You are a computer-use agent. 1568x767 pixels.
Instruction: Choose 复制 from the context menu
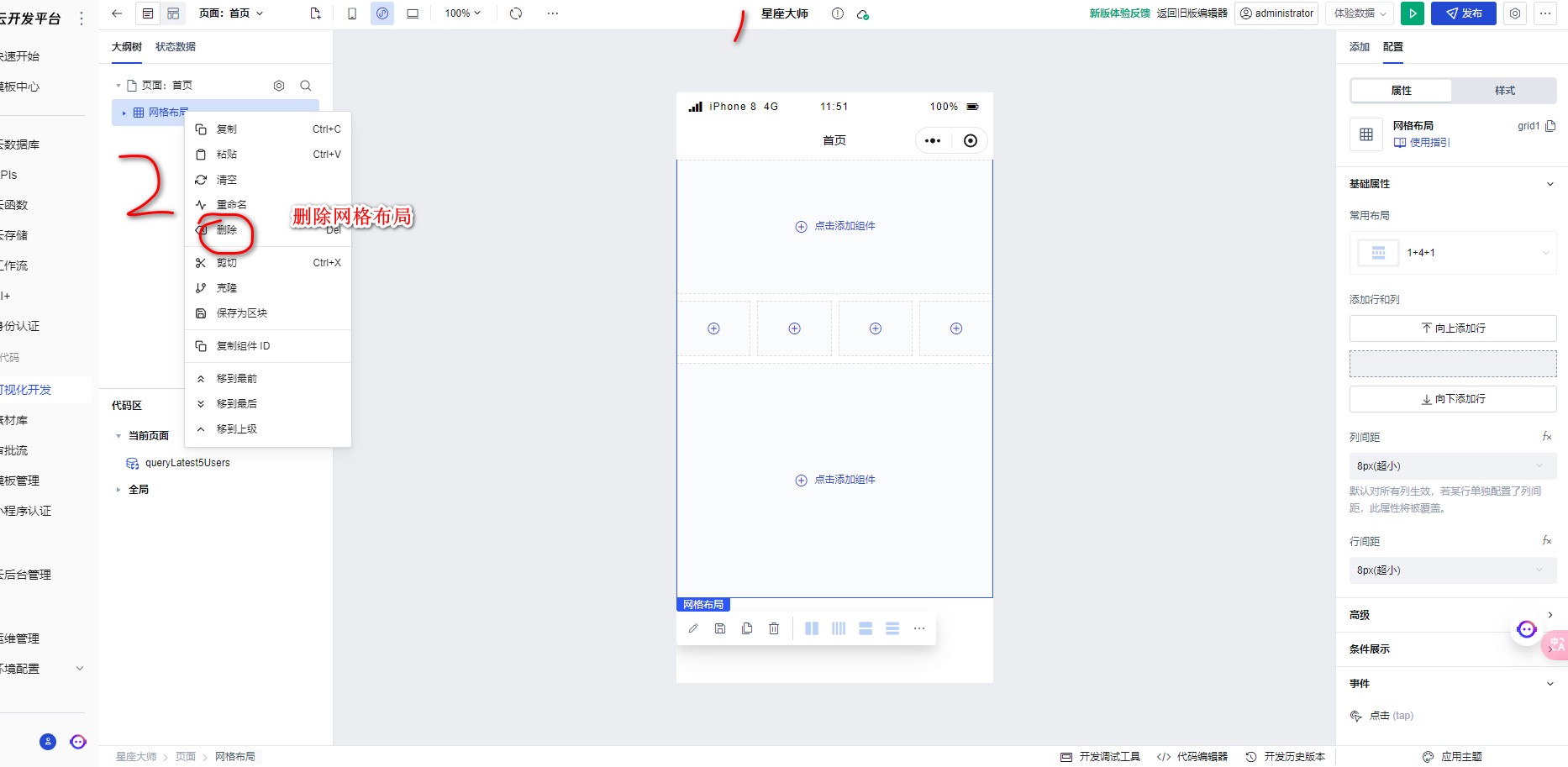[x=268, y=129]
